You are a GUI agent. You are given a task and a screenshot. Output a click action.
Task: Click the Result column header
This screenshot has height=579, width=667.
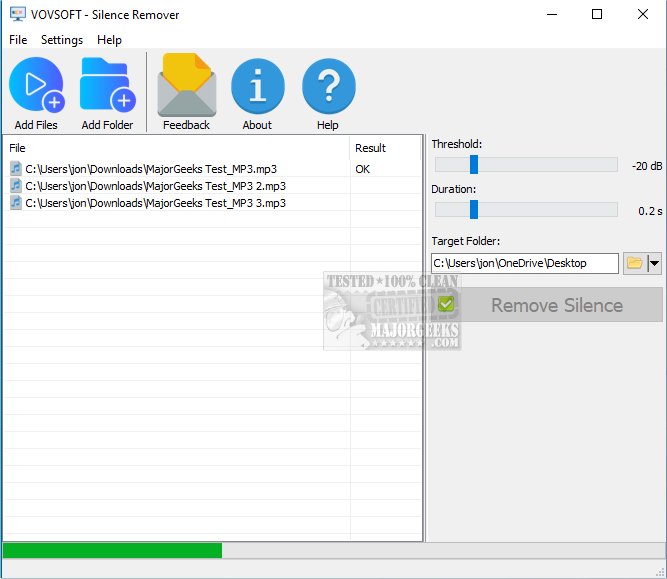[385, 148]
